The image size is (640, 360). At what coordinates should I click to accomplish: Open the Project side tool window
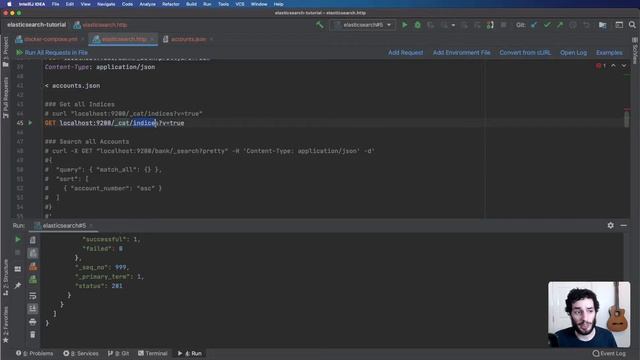5,52
